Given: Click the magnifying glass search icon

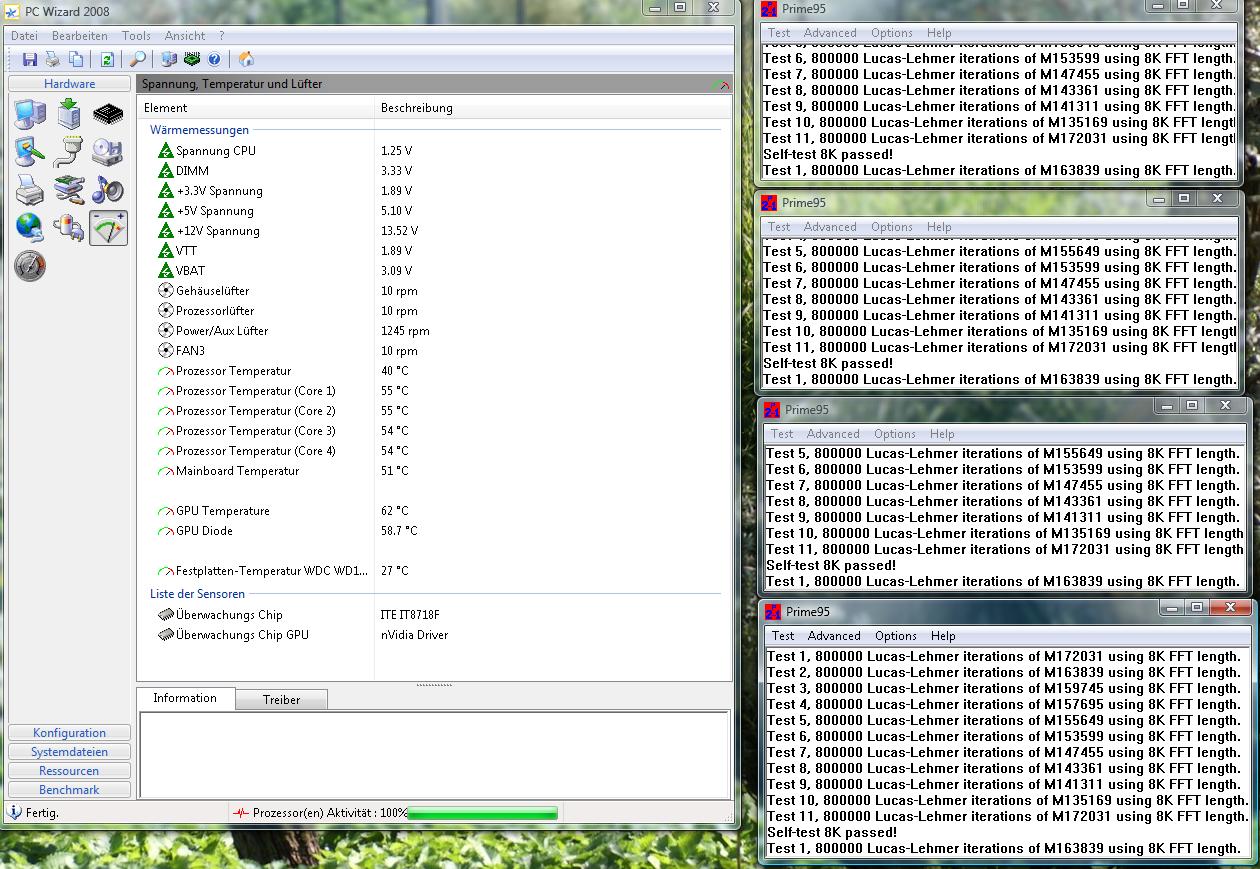Looking at the screenshot, I should coord(138,60).
